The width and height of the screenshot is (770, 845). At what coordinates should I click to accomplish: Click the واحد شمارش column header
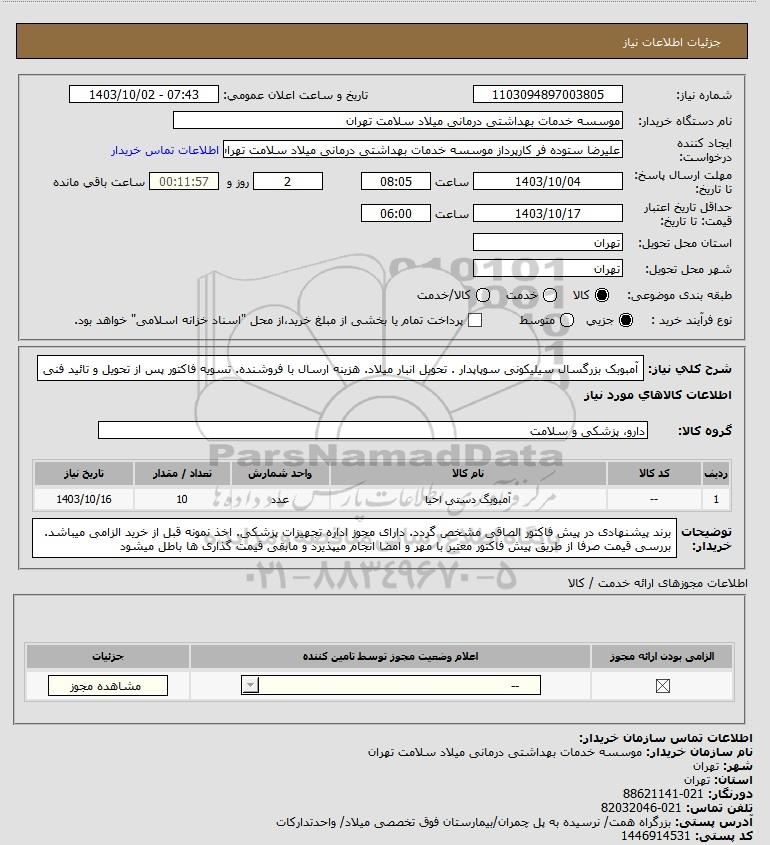coord(280,473)
